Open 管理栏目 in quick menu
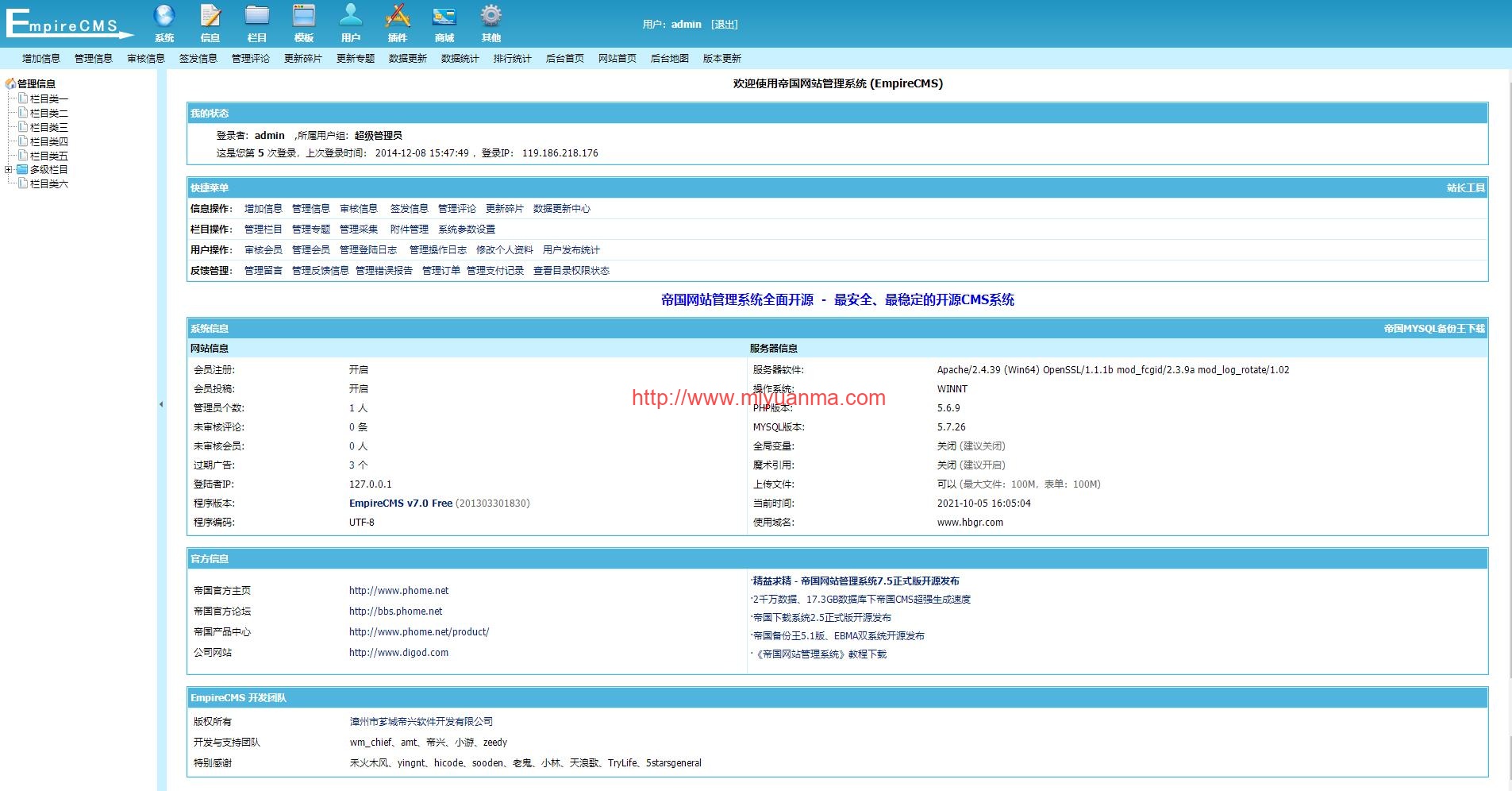 click(x=264, y=230)
